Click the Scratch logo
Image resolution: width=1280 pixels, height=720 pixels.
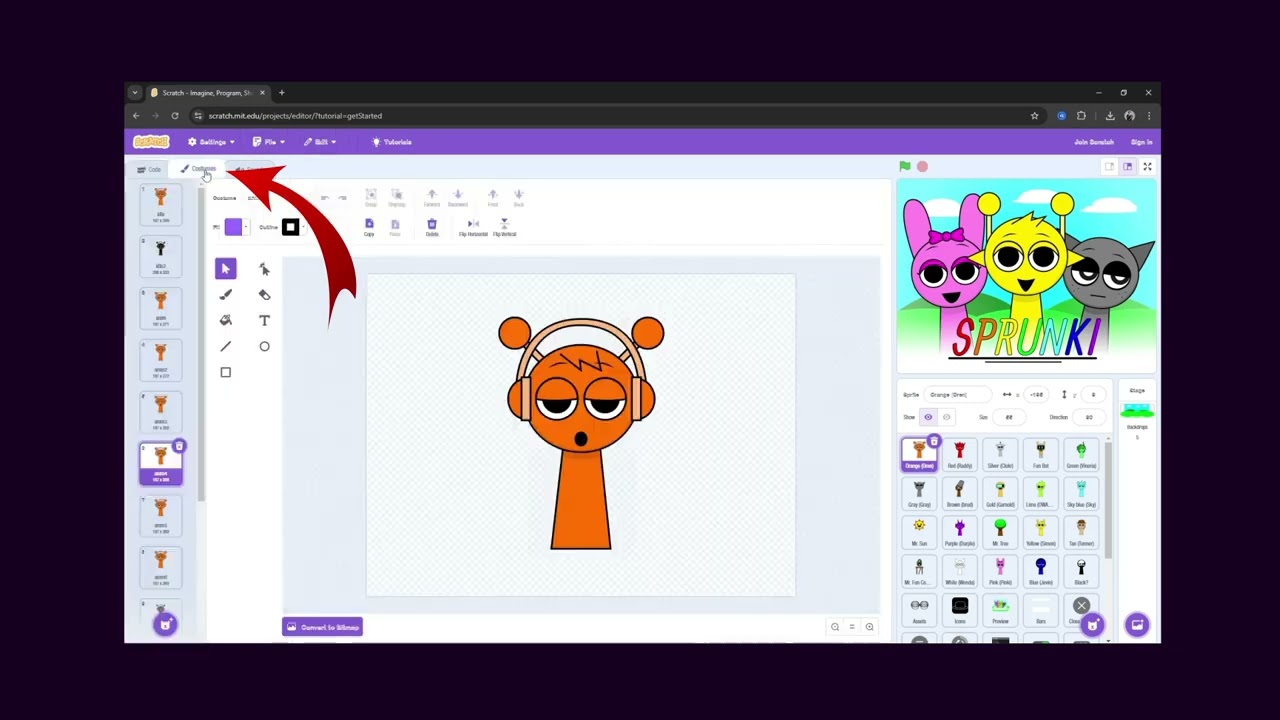coord(151,142)
